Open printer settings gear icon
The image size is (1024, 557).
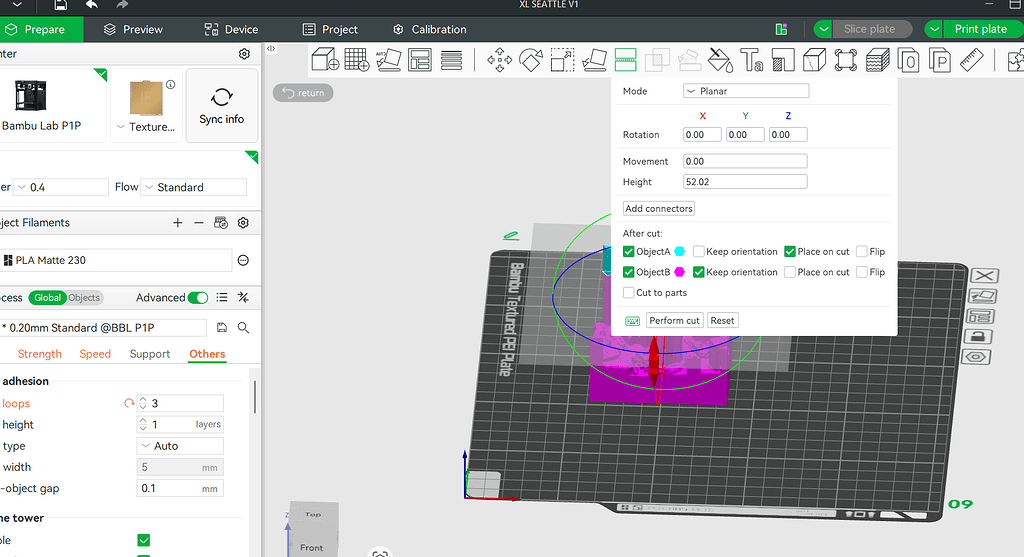[x=244, y=54]
